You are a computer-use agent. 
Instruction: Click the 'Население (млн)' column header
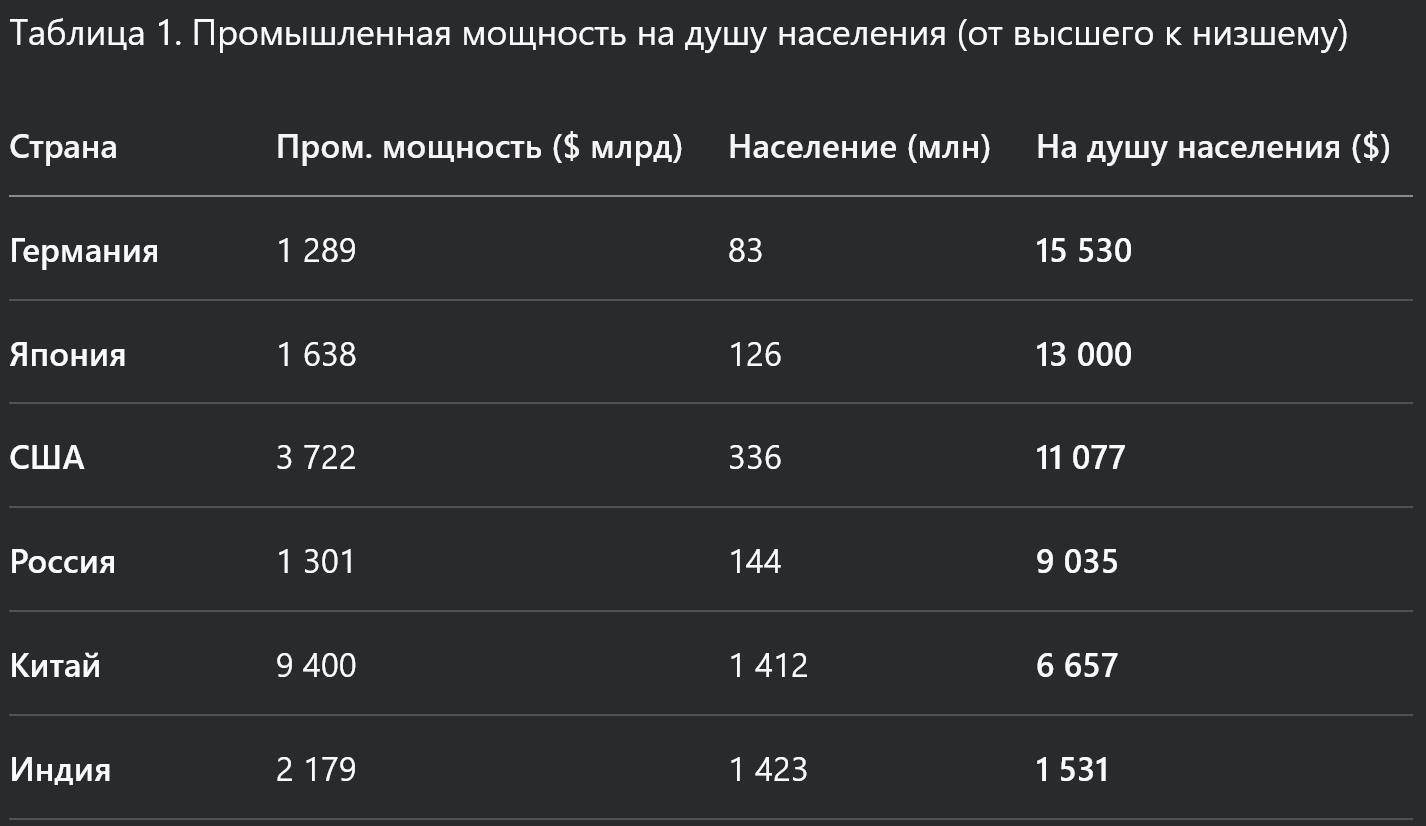(x=859, y=147)
